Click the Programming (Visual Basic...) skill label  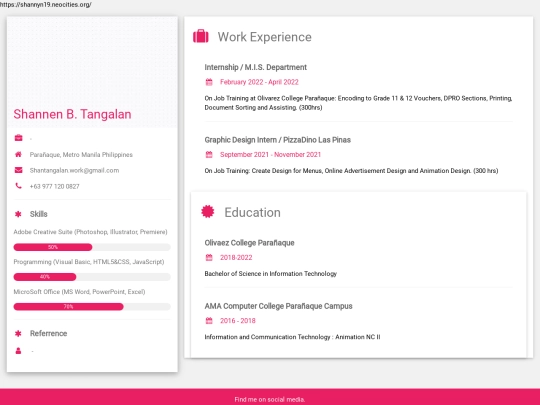(x=89, y=262)
